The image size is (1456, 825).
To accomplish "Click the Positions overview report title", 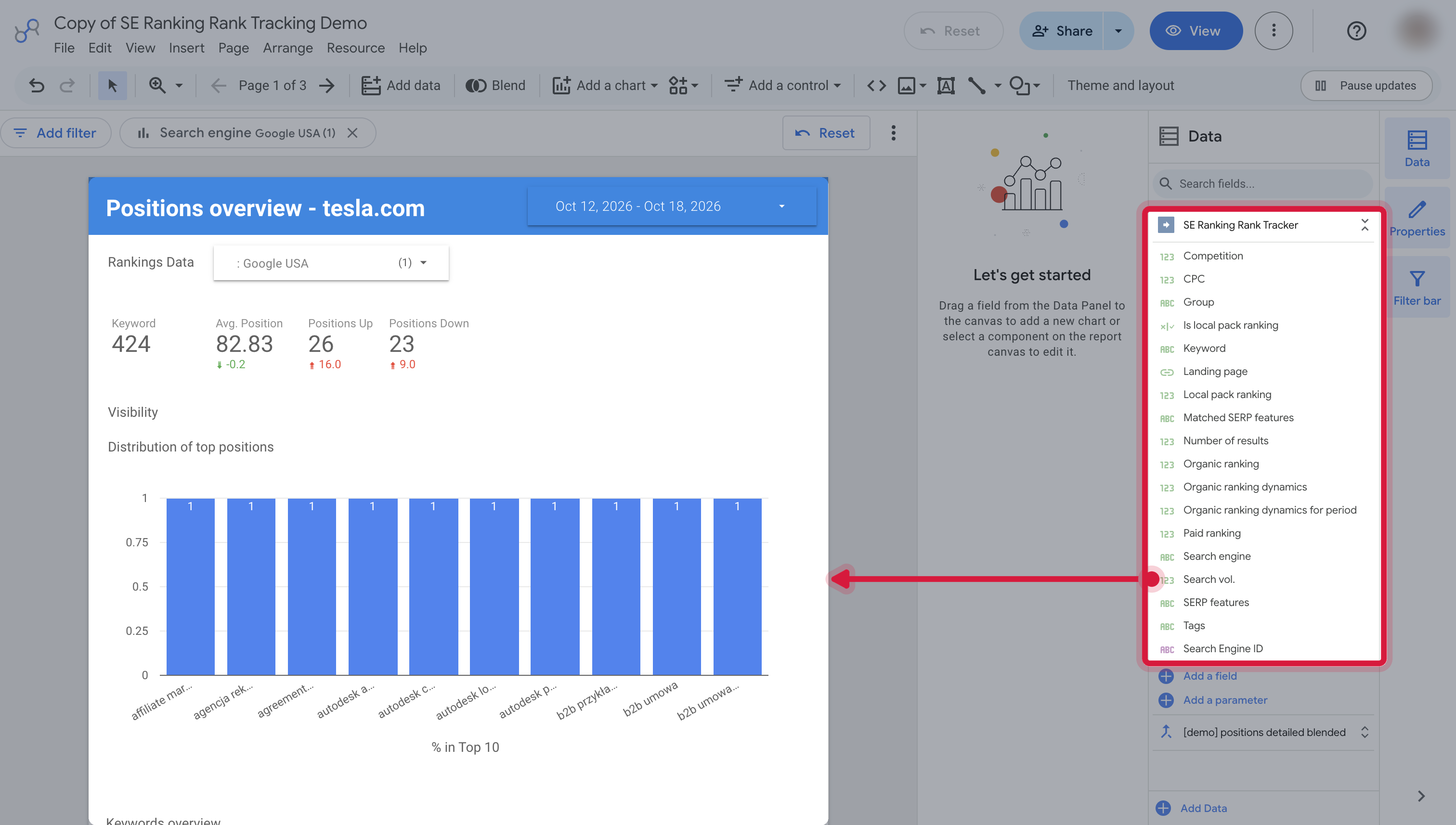I will click(x=265, y=208).
